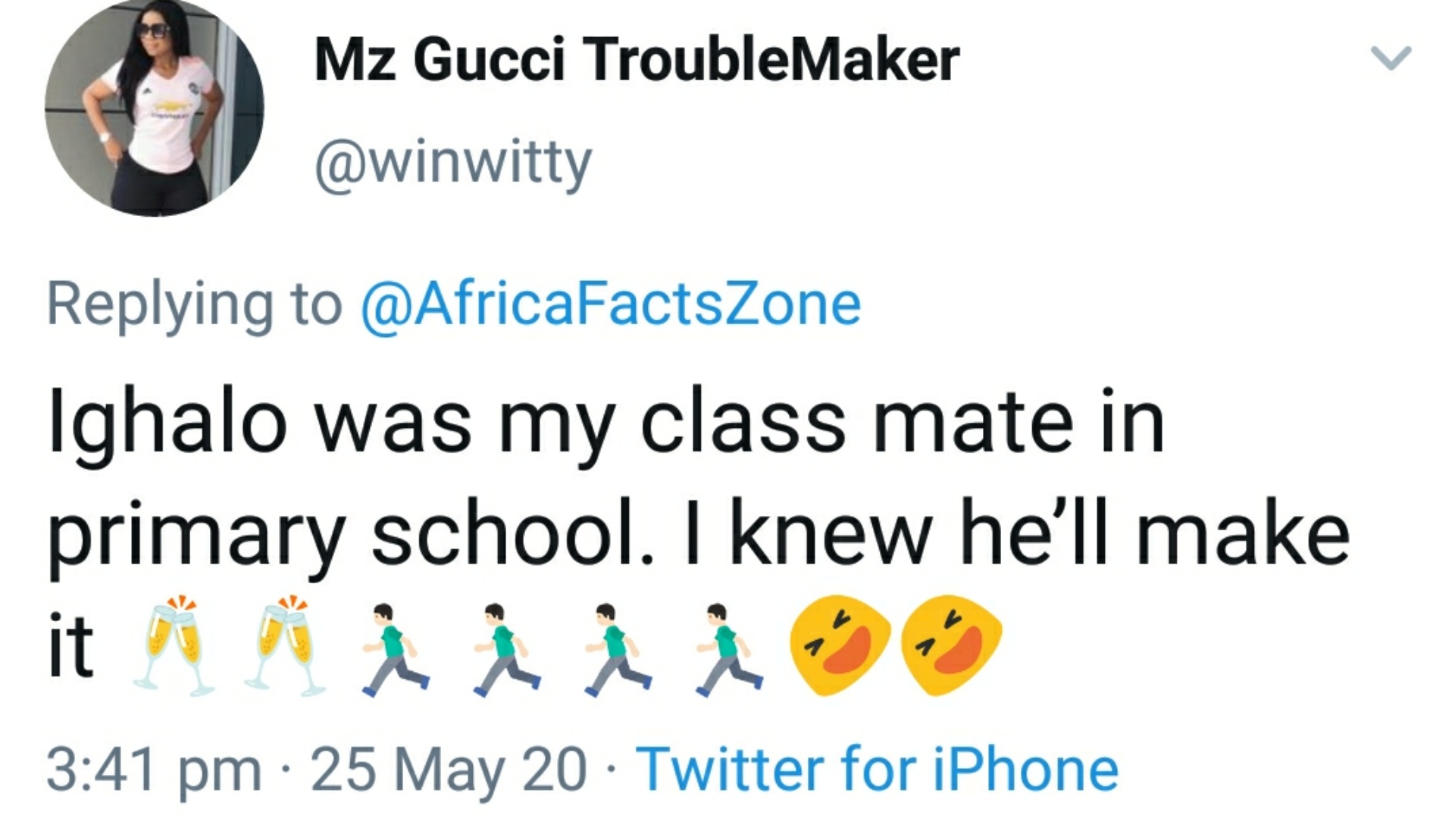Click the last laughing face emoji
The image size is (1455, 840).
click(951, 645)
